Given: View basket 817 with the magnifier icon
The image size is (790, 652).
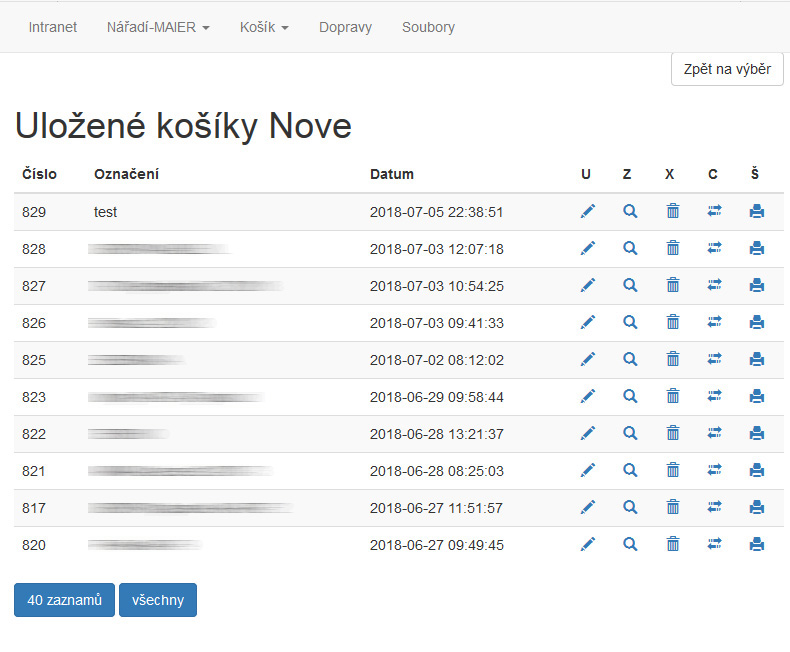Looking at the screenshot, I should pos(630,508).
